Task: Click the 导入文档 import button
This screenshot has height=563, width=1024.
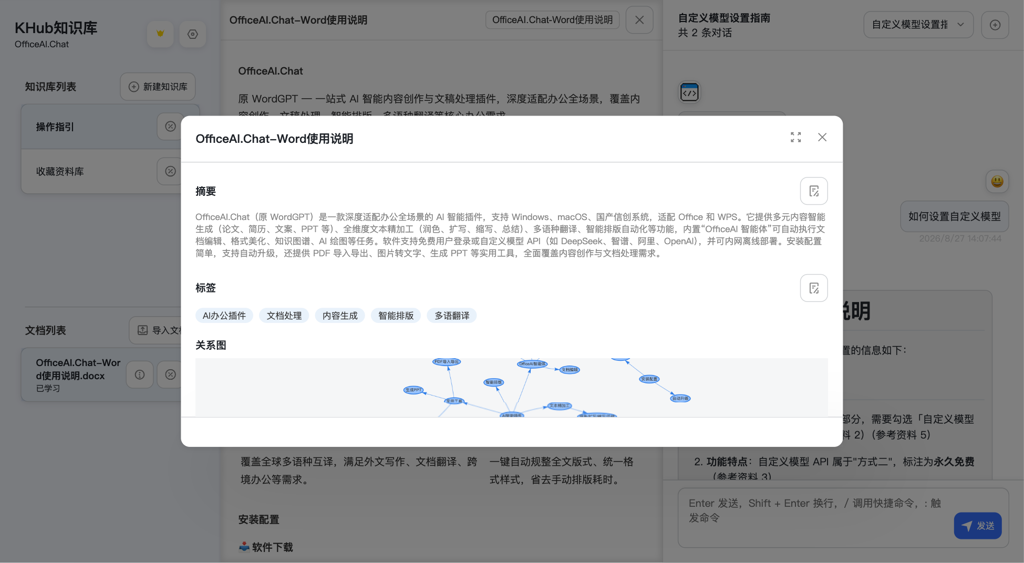Action: [x=155, y=330]
